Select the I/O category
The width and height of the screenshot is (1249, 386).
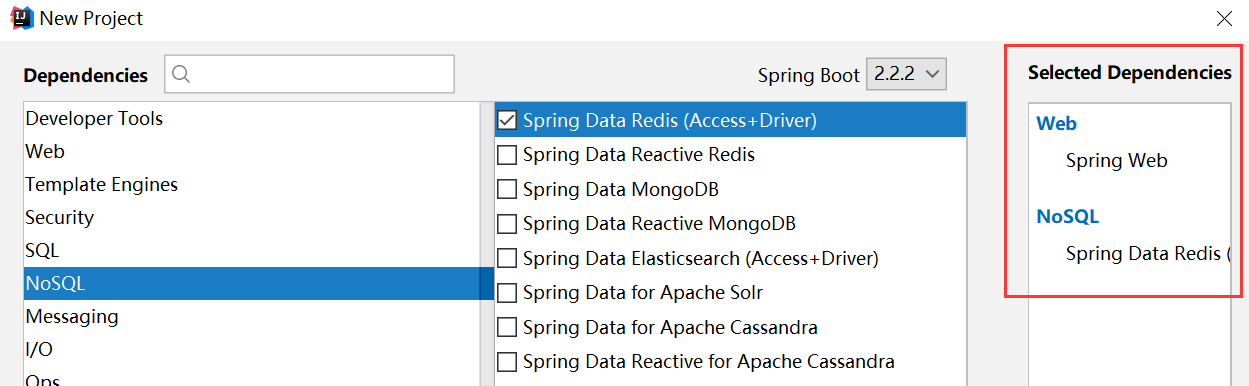click(252, 349)
